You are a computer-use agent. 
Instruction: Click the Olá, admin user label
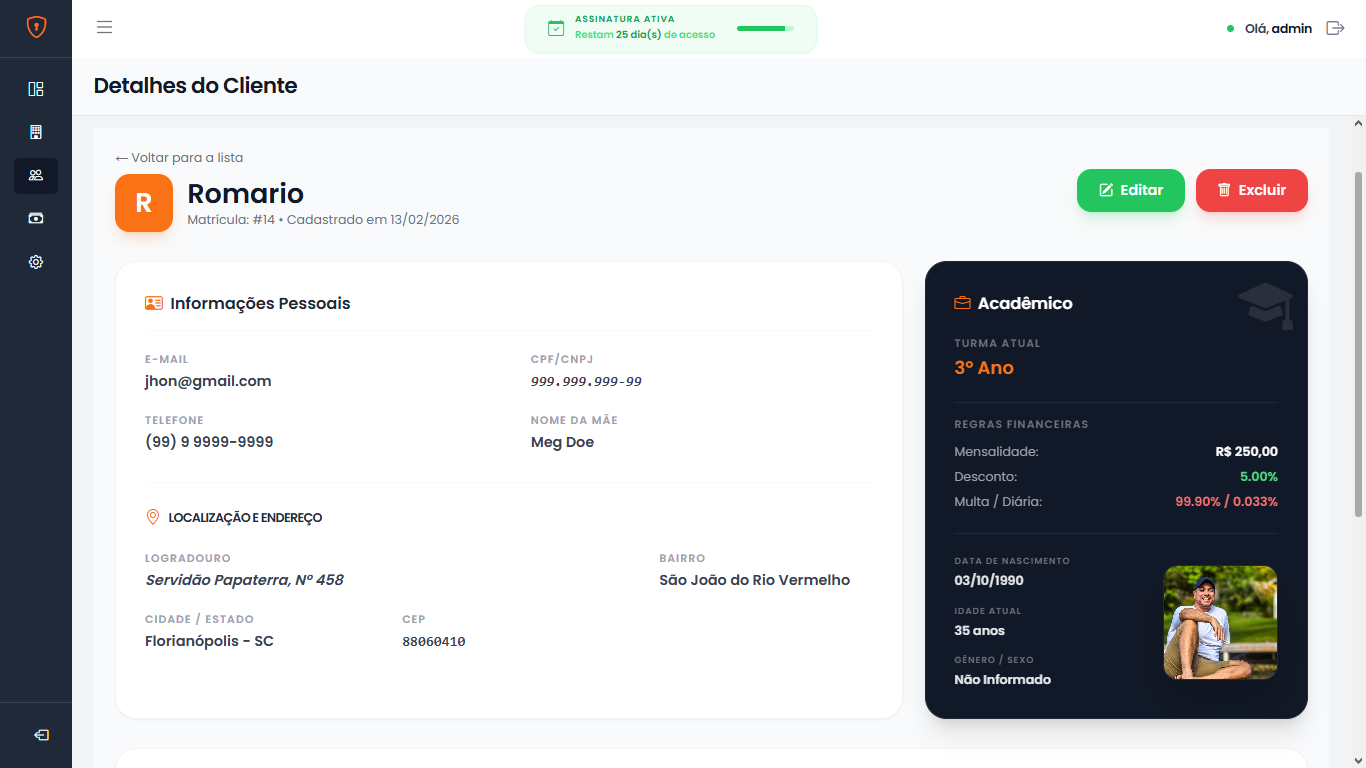coord(1277,29)
